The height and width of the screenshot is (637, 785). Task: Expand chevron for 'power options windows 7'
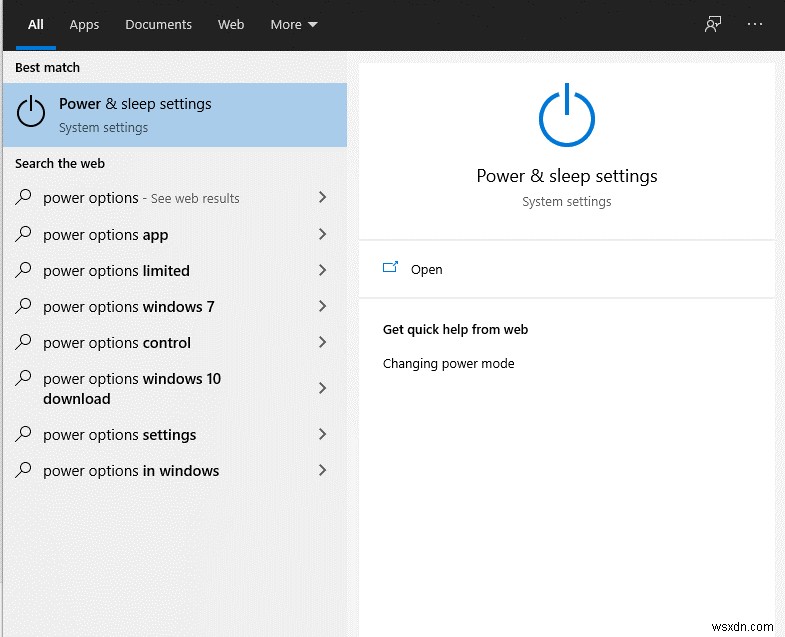pyautogui.click(x=323, y=306)
